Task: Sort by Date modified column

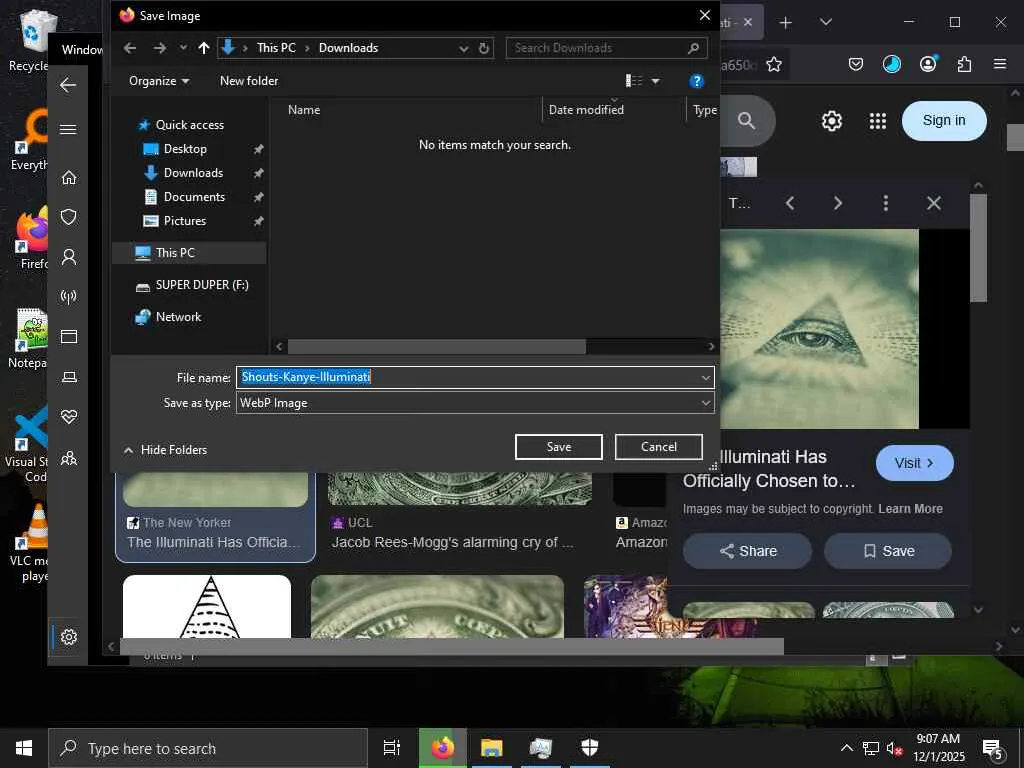Action: point(586,110)
